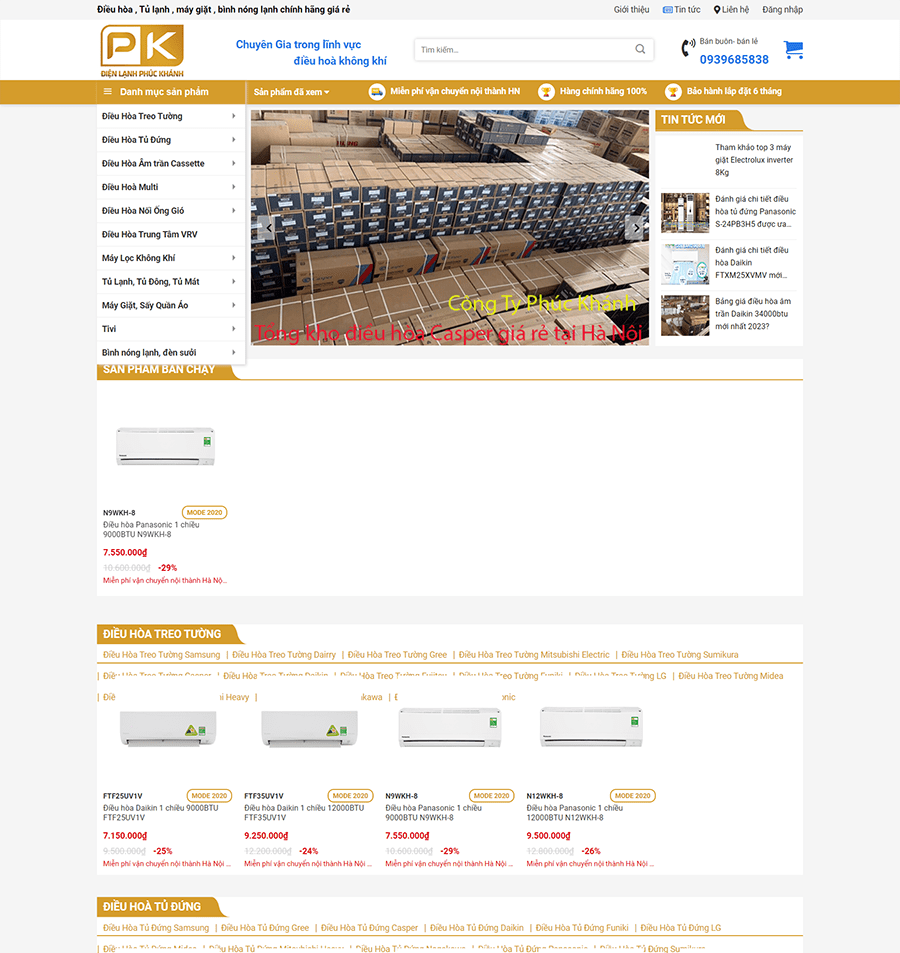The image size is (900, 953).
Task: Expand Máy Giặt, Sấy Quần Áo arrow
Action: click(233, 305)
